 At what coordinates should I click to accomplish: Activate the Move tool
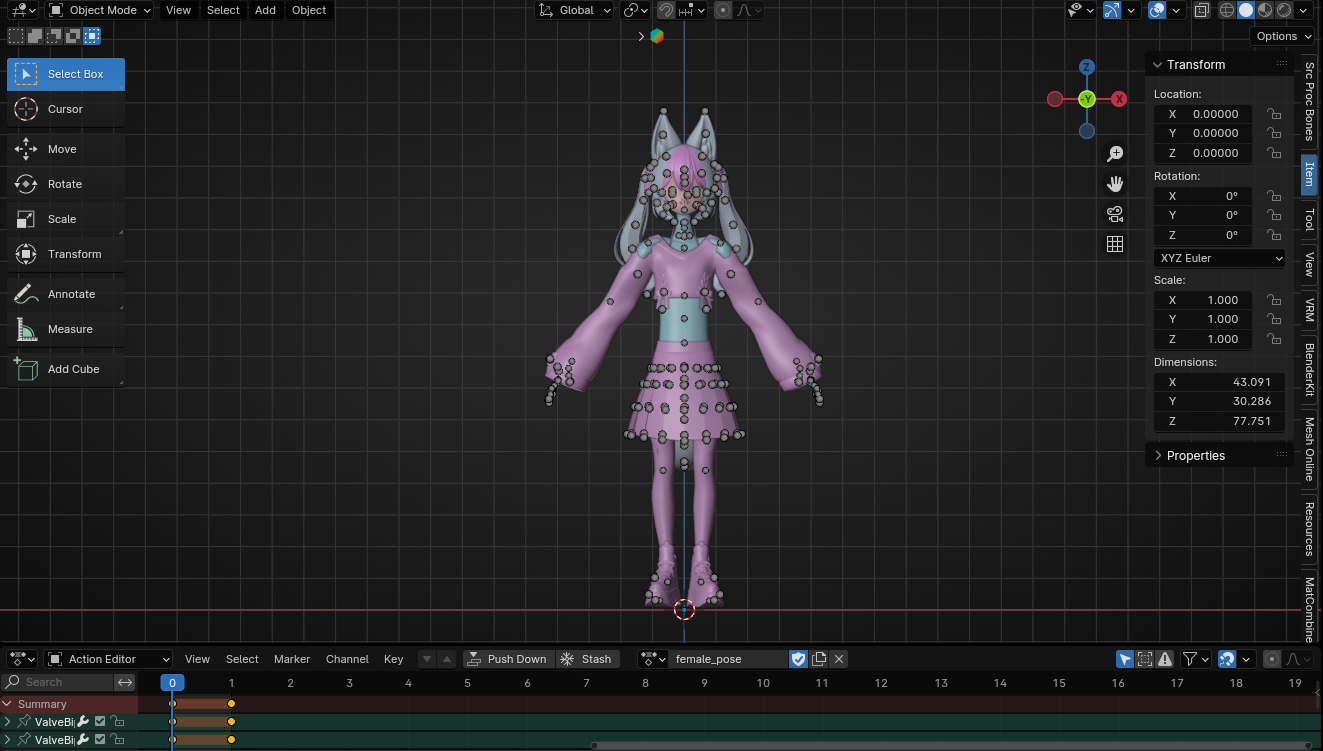(66, 149)
